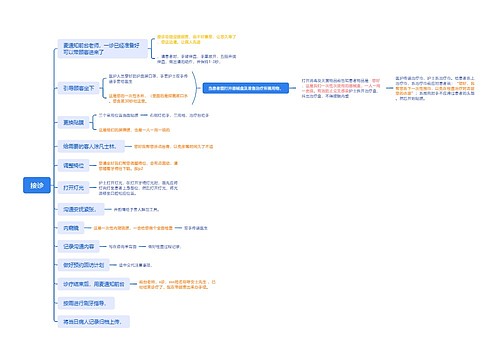The height and width of the screenshot is (360, 500).
Task: Click the dark blue summary node right of the bracket
Action: click(x=246, y=88)
